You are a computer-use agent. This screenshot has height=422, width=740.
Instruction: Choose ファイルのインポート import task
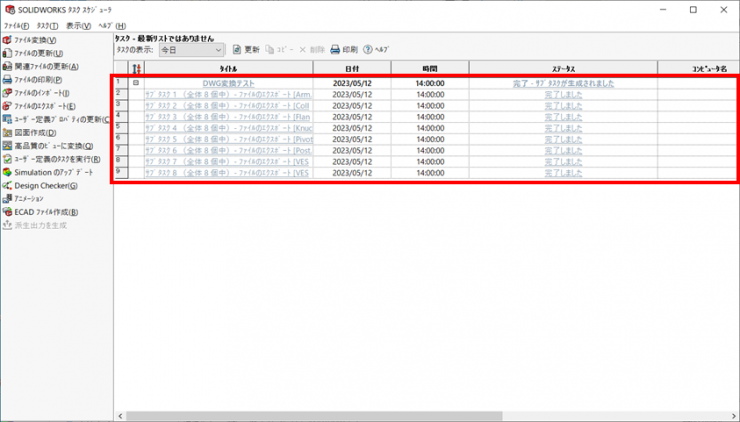coord(41,93)
